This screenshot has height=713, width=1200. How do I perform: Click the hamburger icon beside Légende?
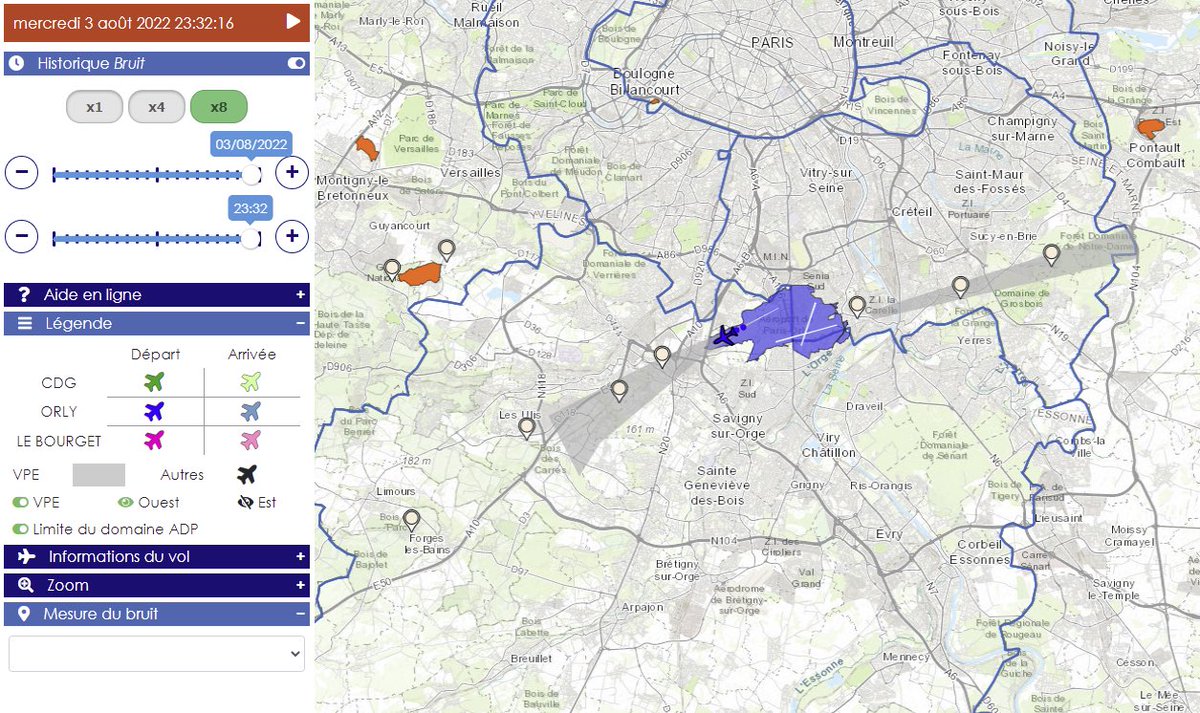(25, 324)
